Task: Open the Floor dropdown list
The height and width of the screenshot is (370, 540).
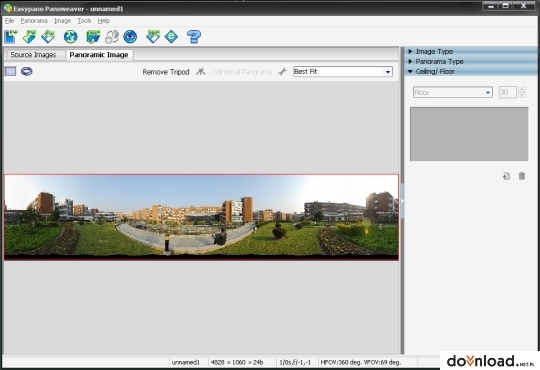Action: 453,92
